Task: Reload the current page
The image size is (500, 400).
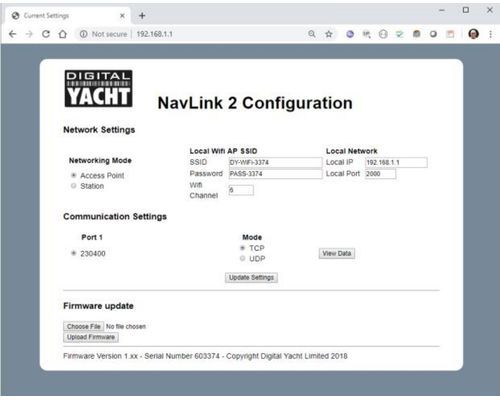Action: [46, 34]
